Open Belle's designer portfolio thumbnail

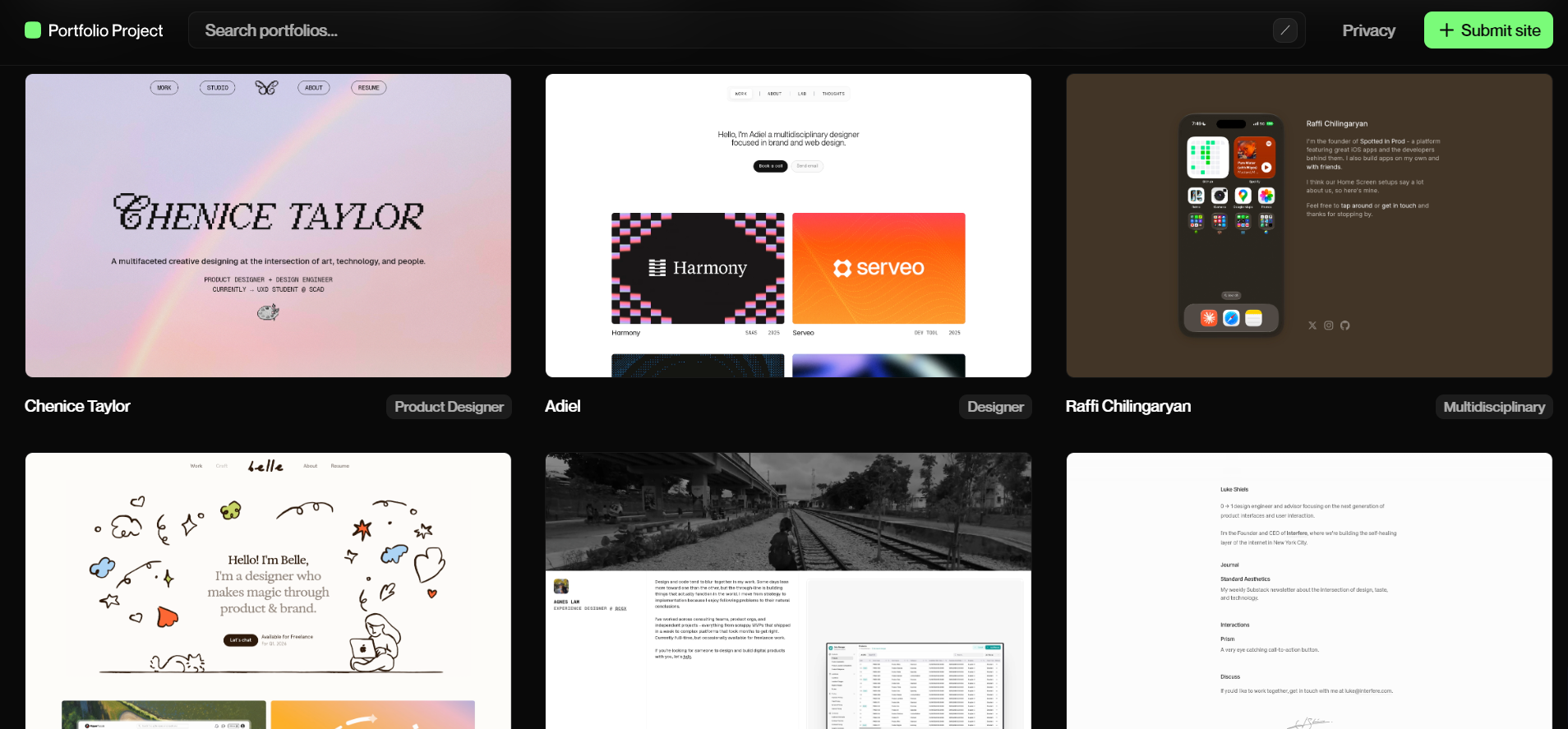[268, 591]
